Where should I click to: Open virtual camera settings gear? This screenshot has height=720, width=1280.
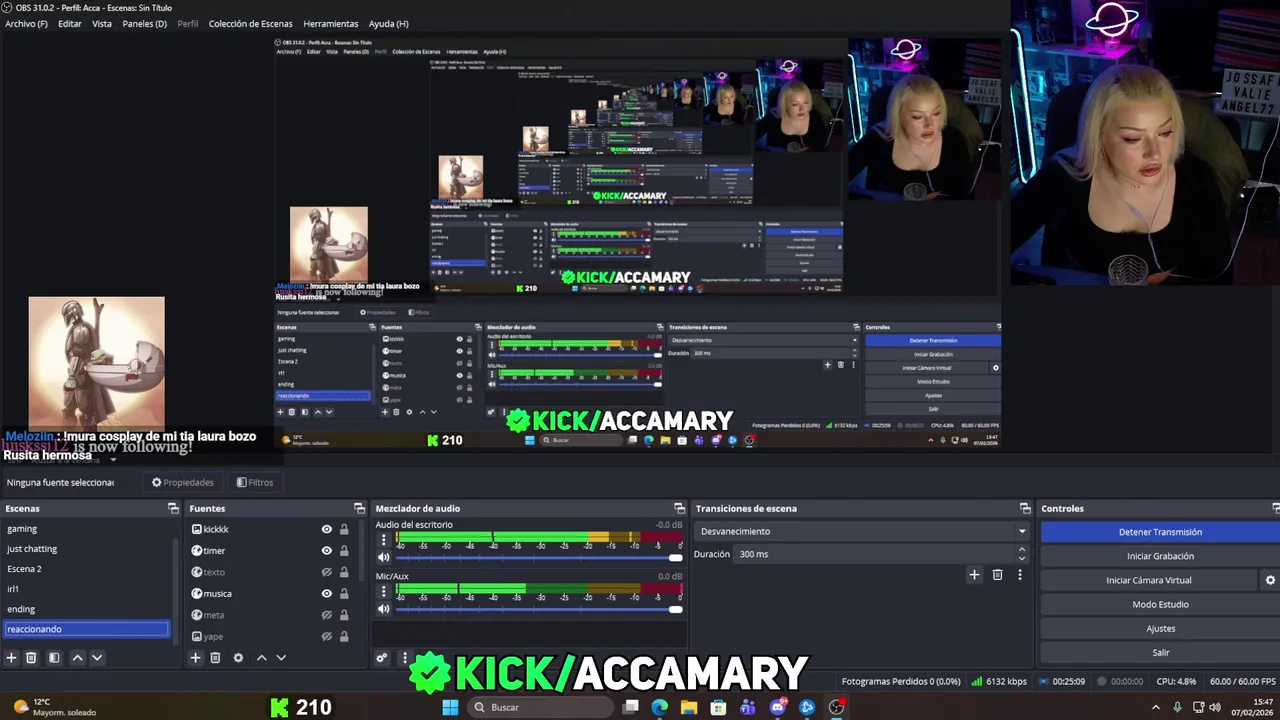pos(1271,580)
